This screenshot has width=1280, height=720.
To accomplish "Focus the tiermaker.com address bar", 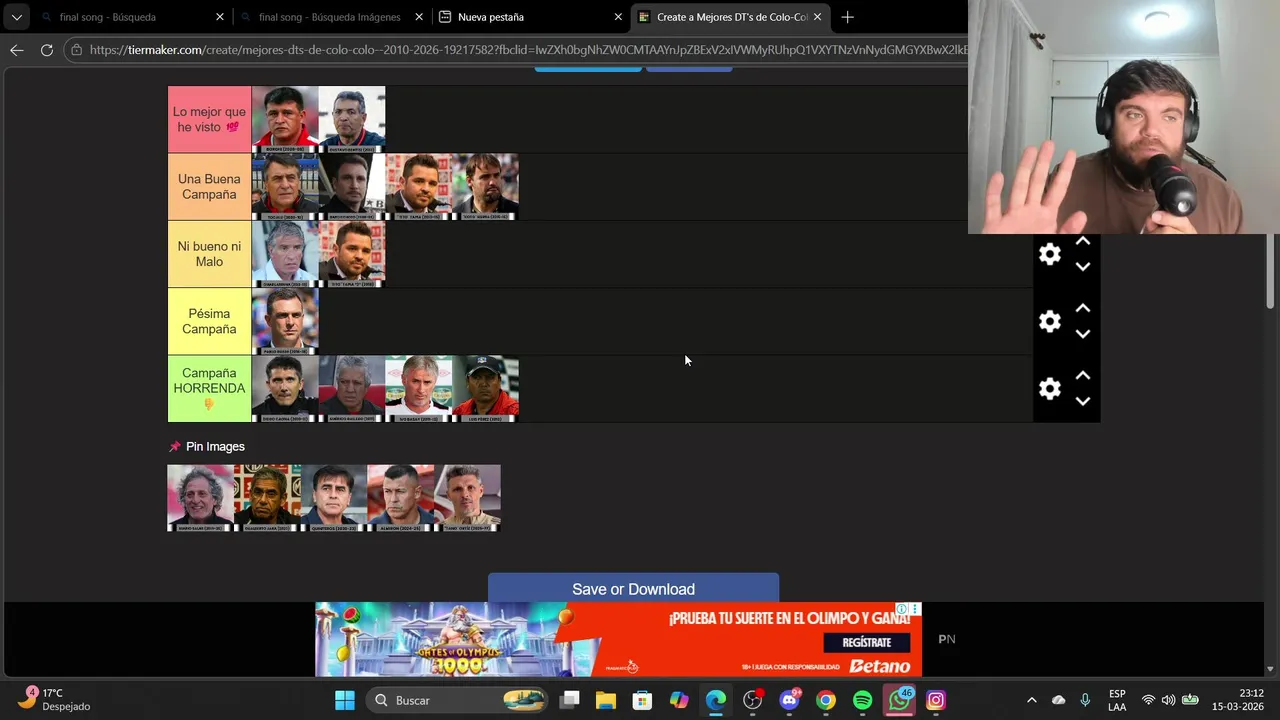I will [528, 49].
